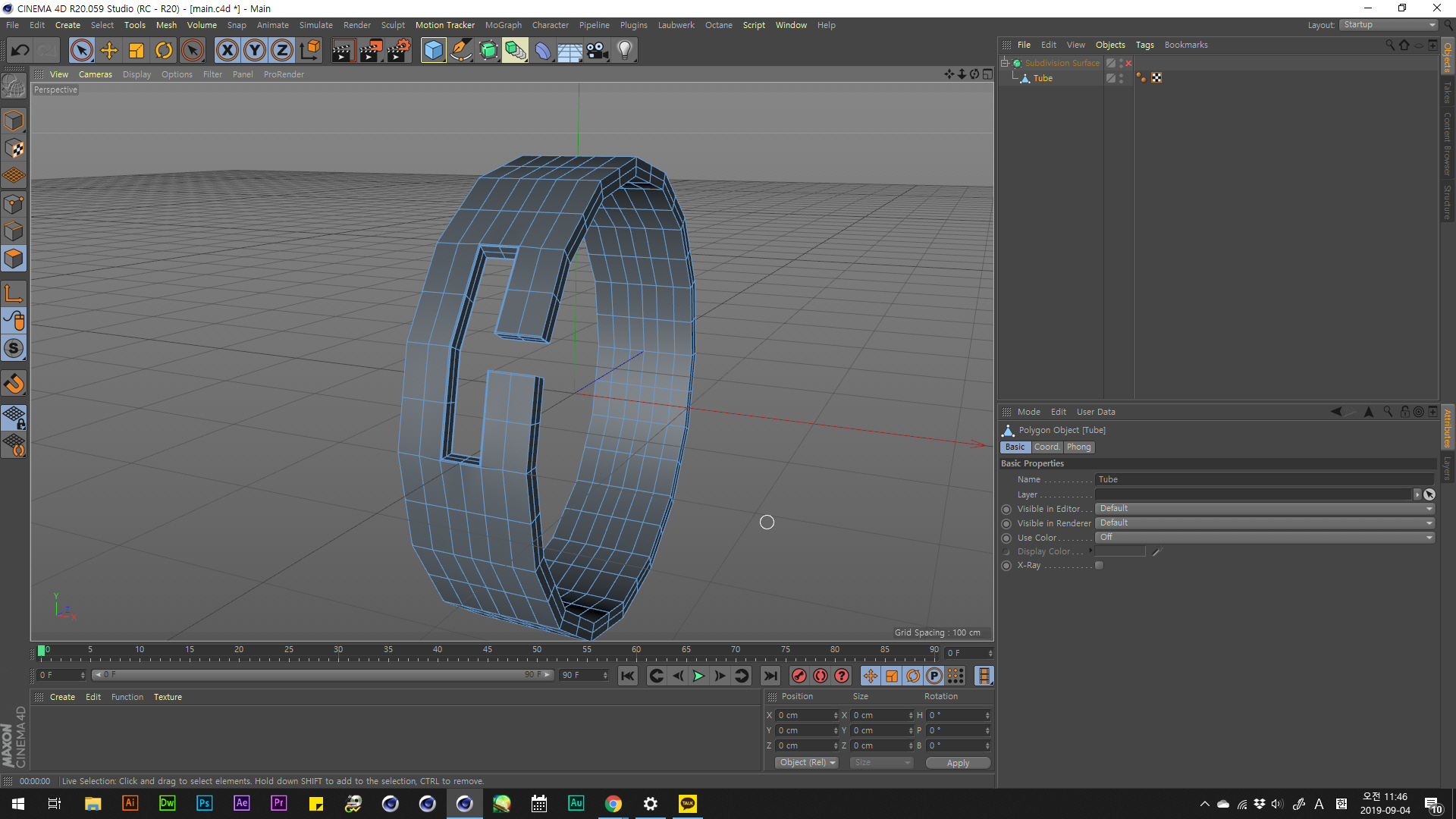Click the Display Color swatch

coord(1120,551)
